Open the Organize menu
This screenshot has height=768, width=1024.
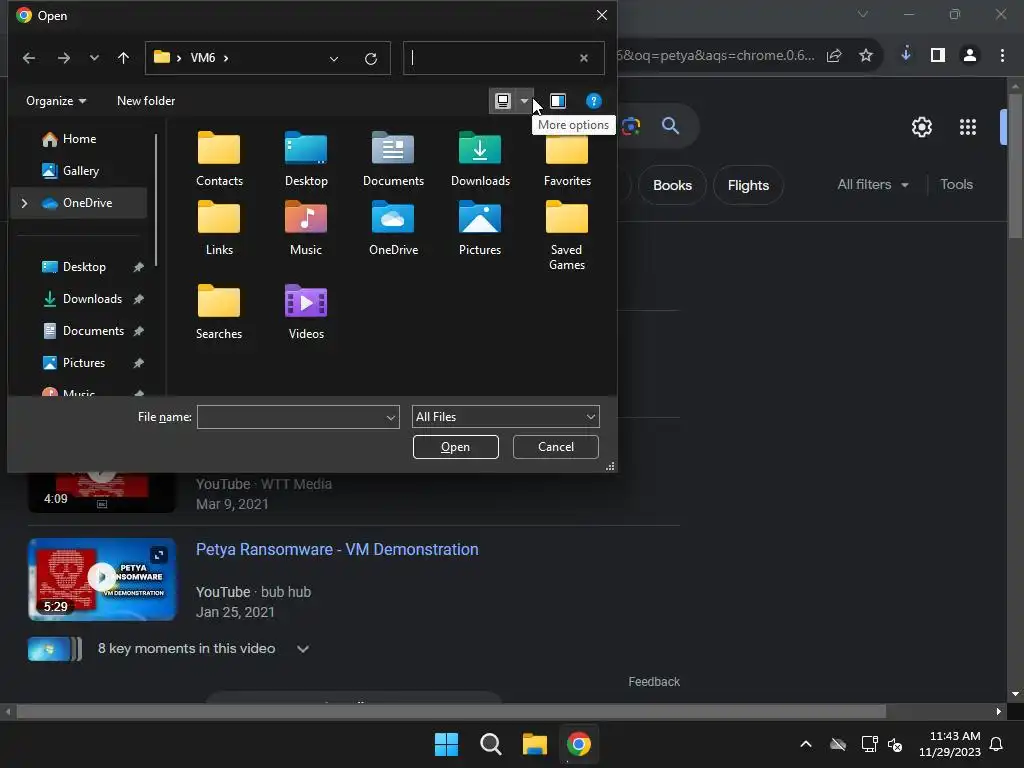click(x=56, y=101)
